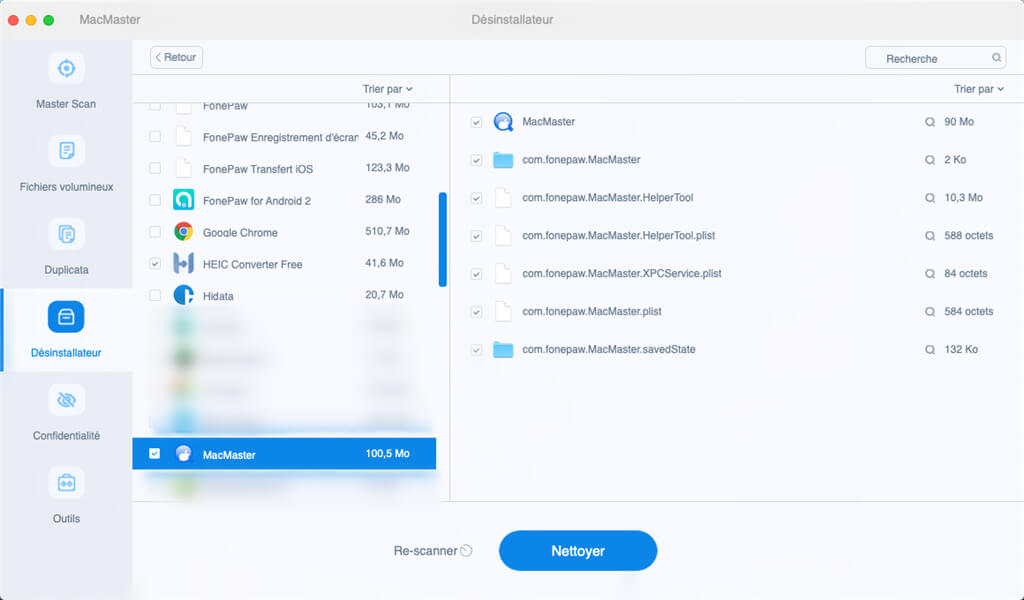This screenshot has width=1024, height=600.
Task: Click the com.fonepaw.MacMaster folder icon
Action: pos(503,159)
